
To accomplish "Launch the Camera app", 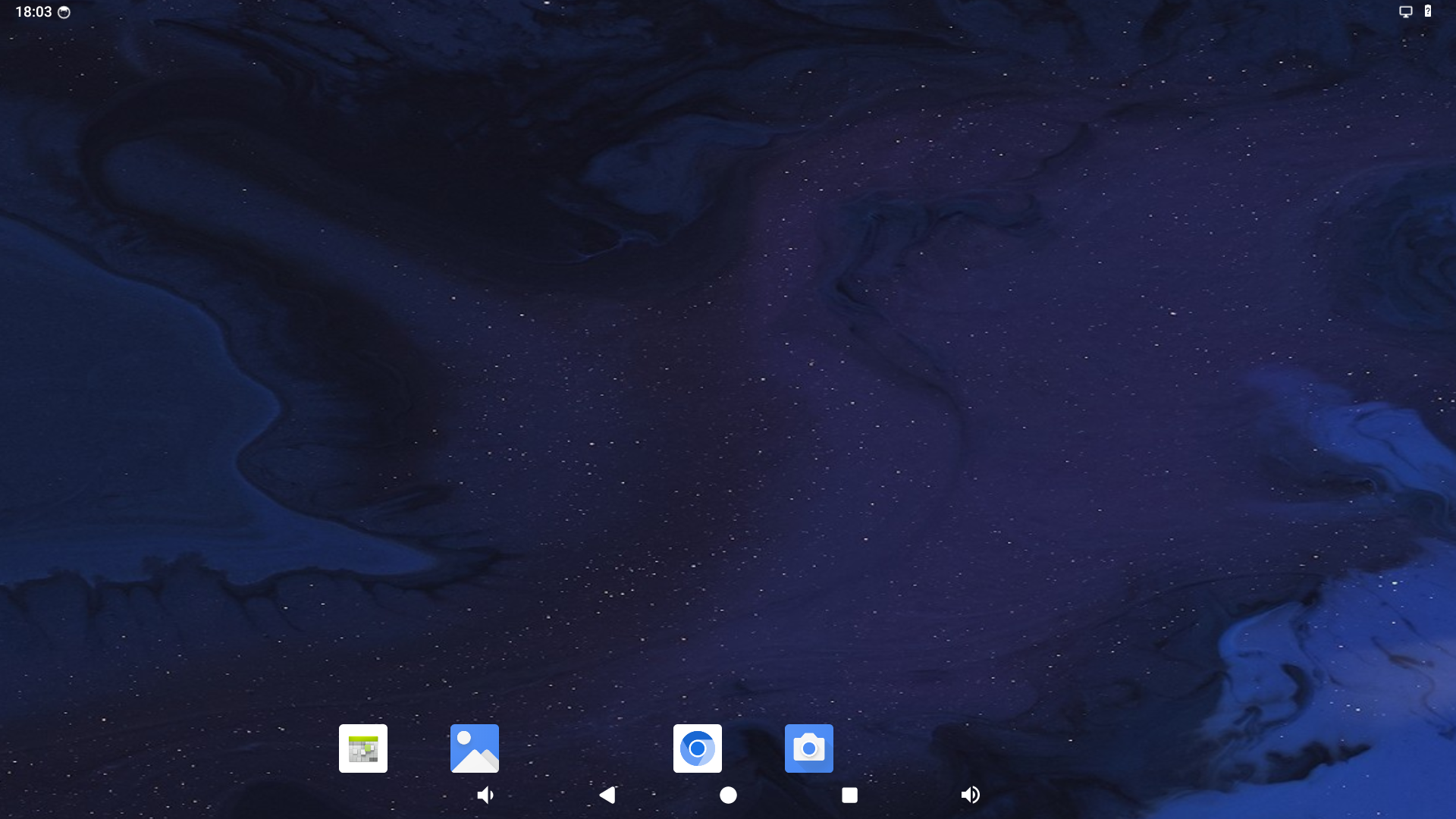I will pyautogui.click(x=808, y=748).
